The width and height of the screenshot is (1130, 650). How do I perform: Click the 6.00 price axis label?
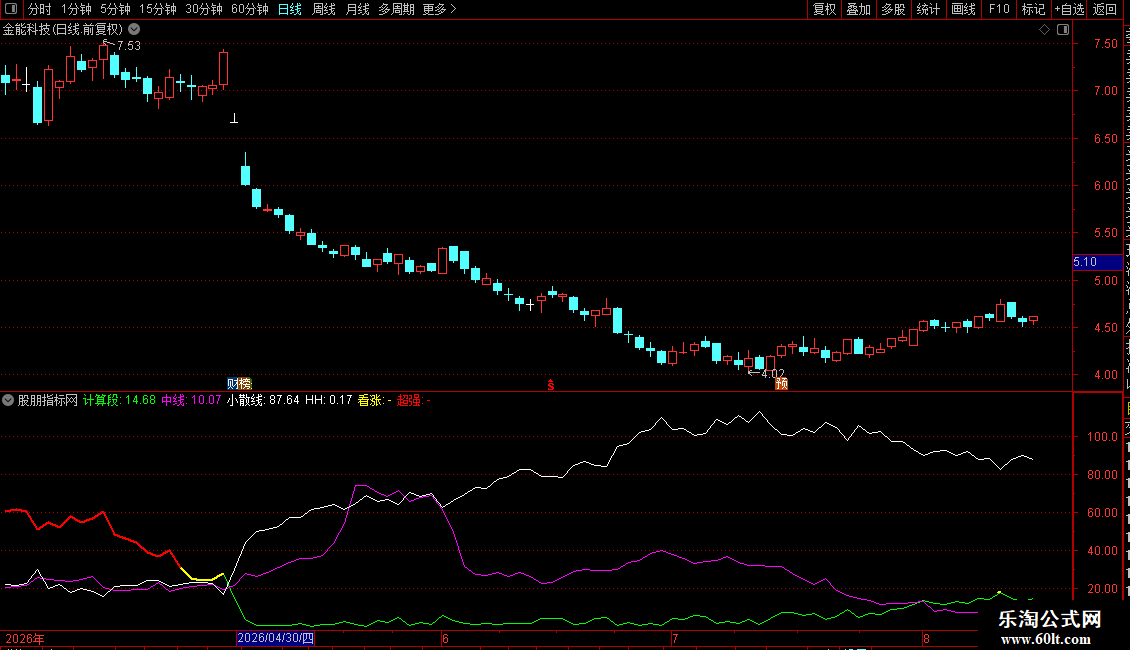coord(1105,185)
